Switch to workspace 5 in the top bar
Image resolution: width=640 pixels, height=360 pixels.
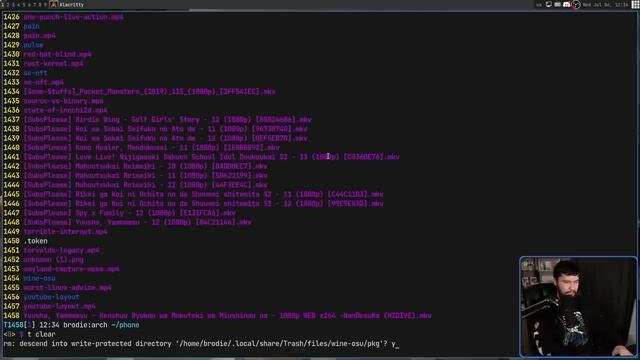tap(24, 5)
